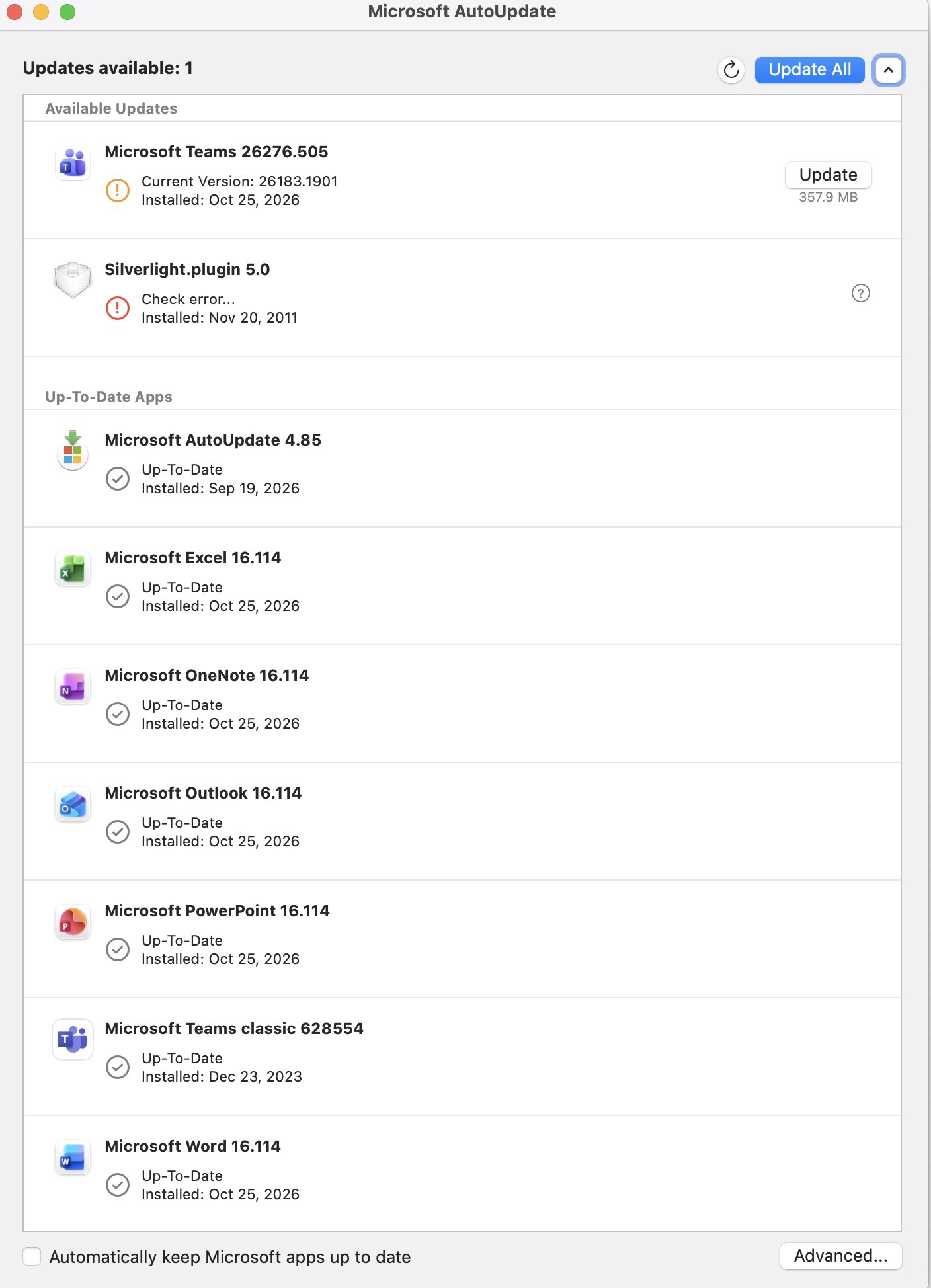Click the 357.9 MB download size
Viewport: 931px width, 1288px height.
click(829, 197)
